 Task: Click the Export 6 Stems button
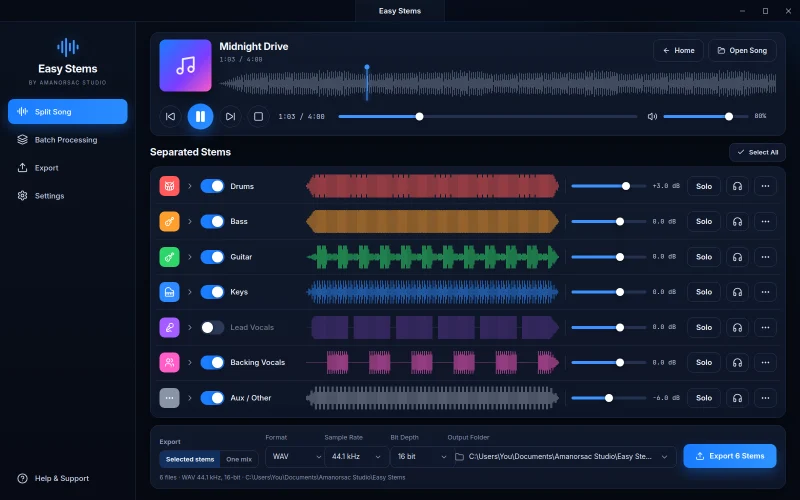[x=730, y=456]
